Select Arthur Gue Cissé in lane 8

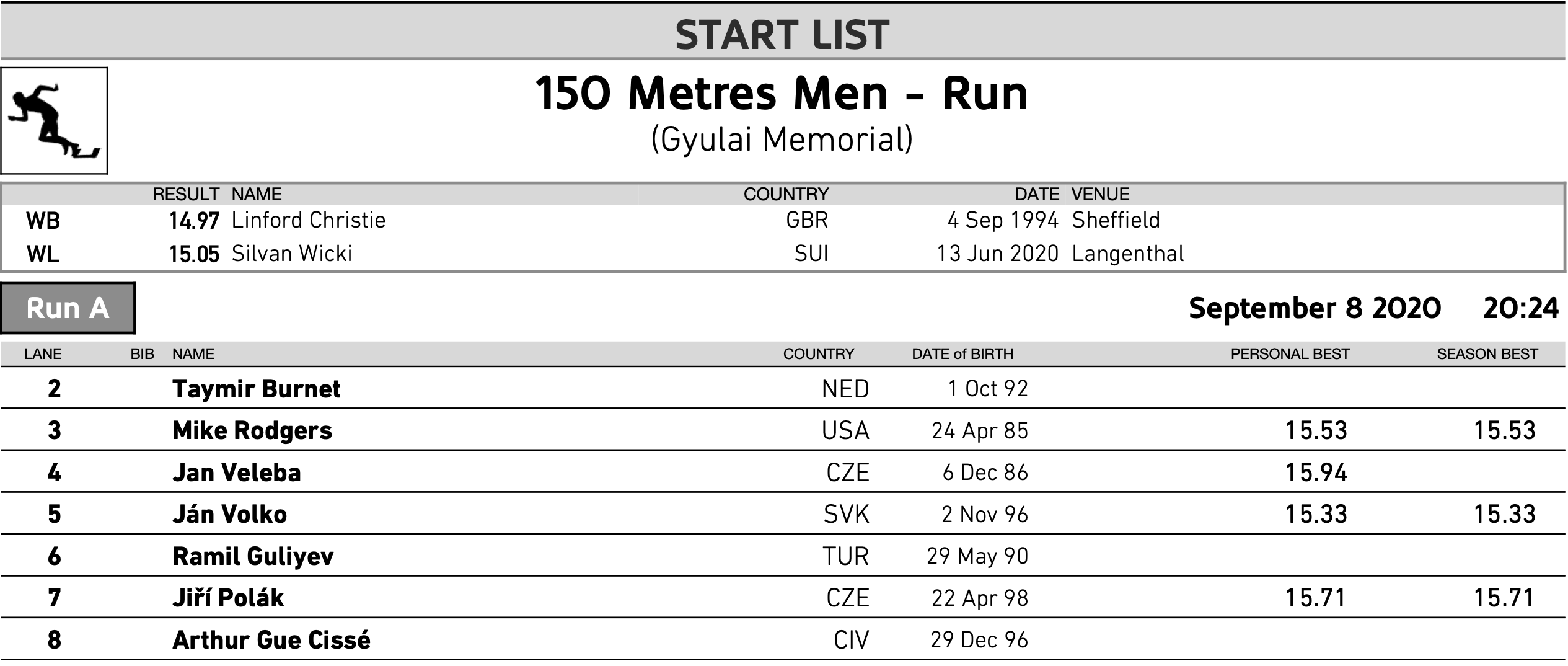click(271, 639)
